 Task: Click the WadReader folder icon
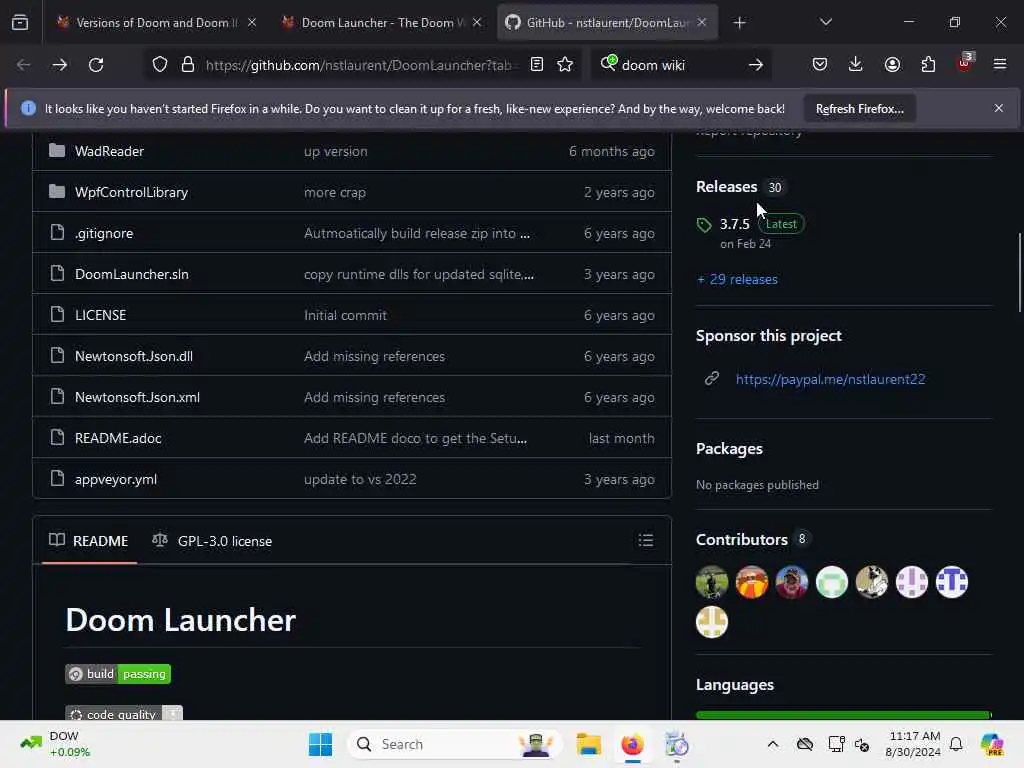(x=57, y=151)
